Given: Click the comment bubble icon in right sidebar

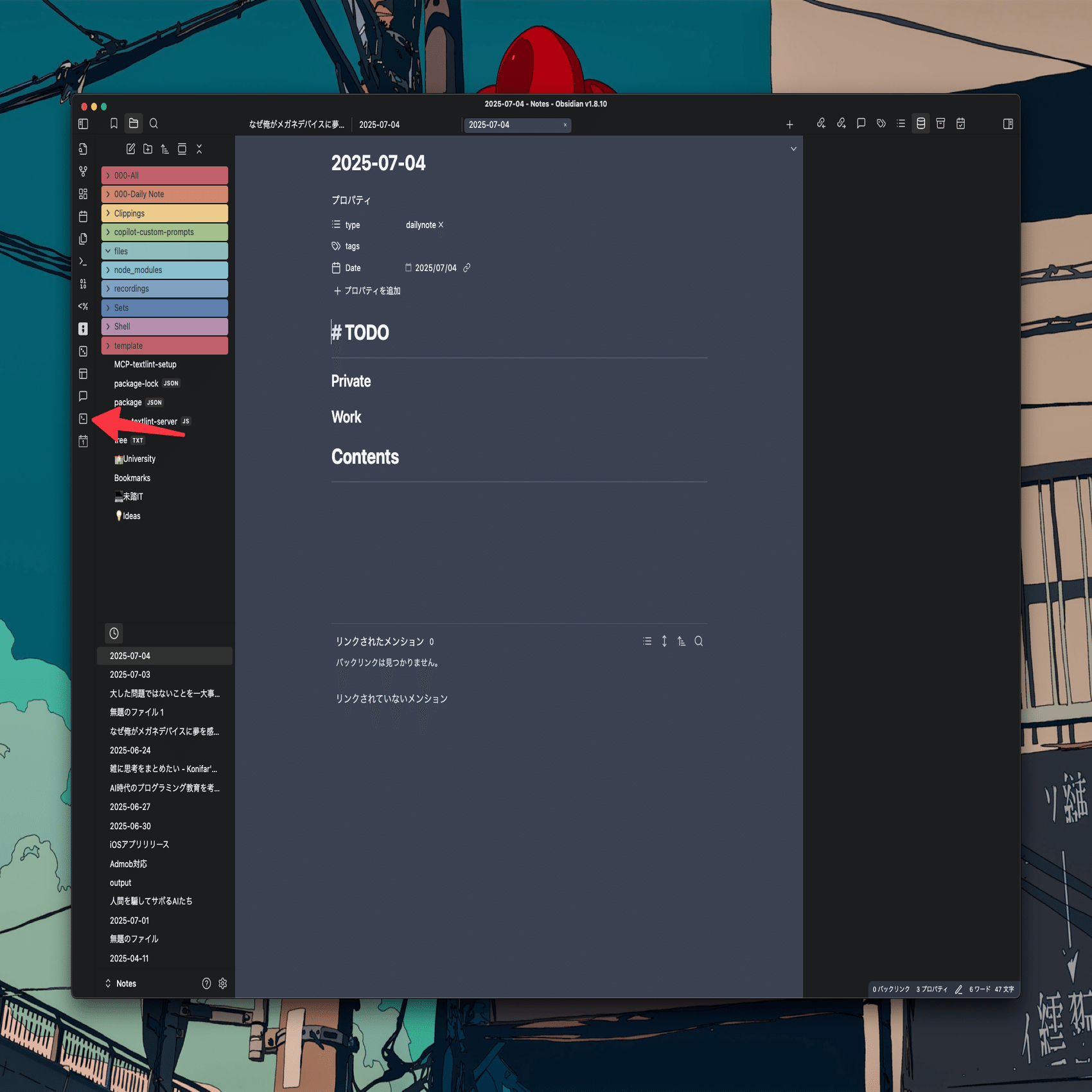Looking at the screenshot, I should (861, 123).
